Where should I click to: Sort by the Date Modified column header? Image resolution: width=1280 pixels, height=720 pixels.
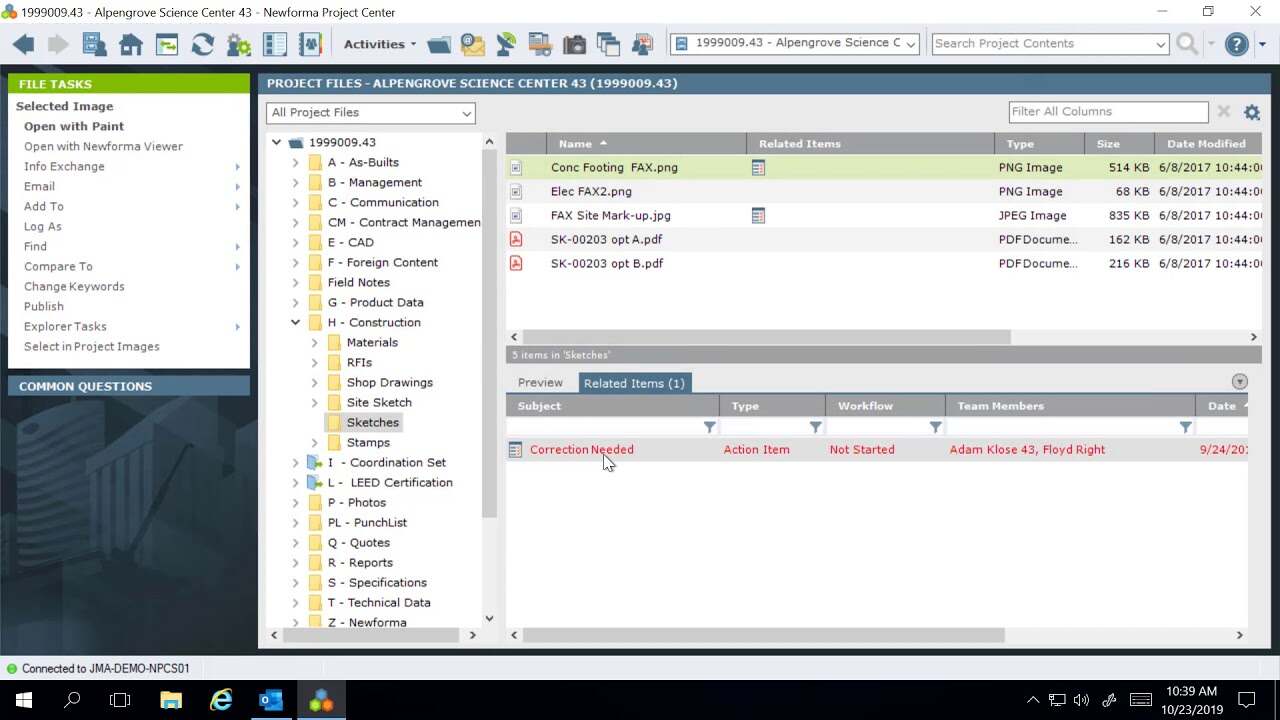(x=1207, y=144)
